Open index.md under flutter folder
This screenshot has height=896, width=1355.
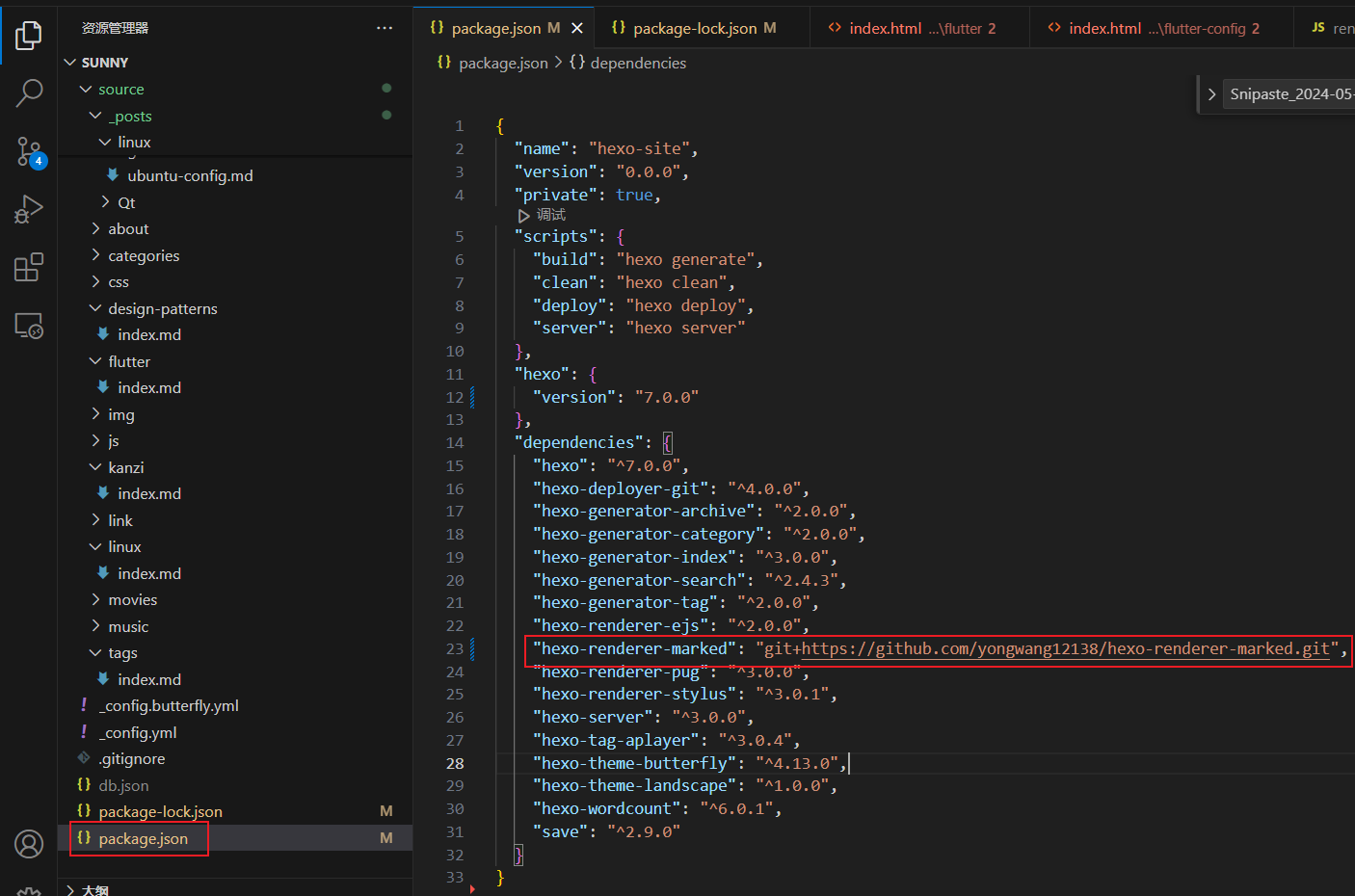[149, 387]
